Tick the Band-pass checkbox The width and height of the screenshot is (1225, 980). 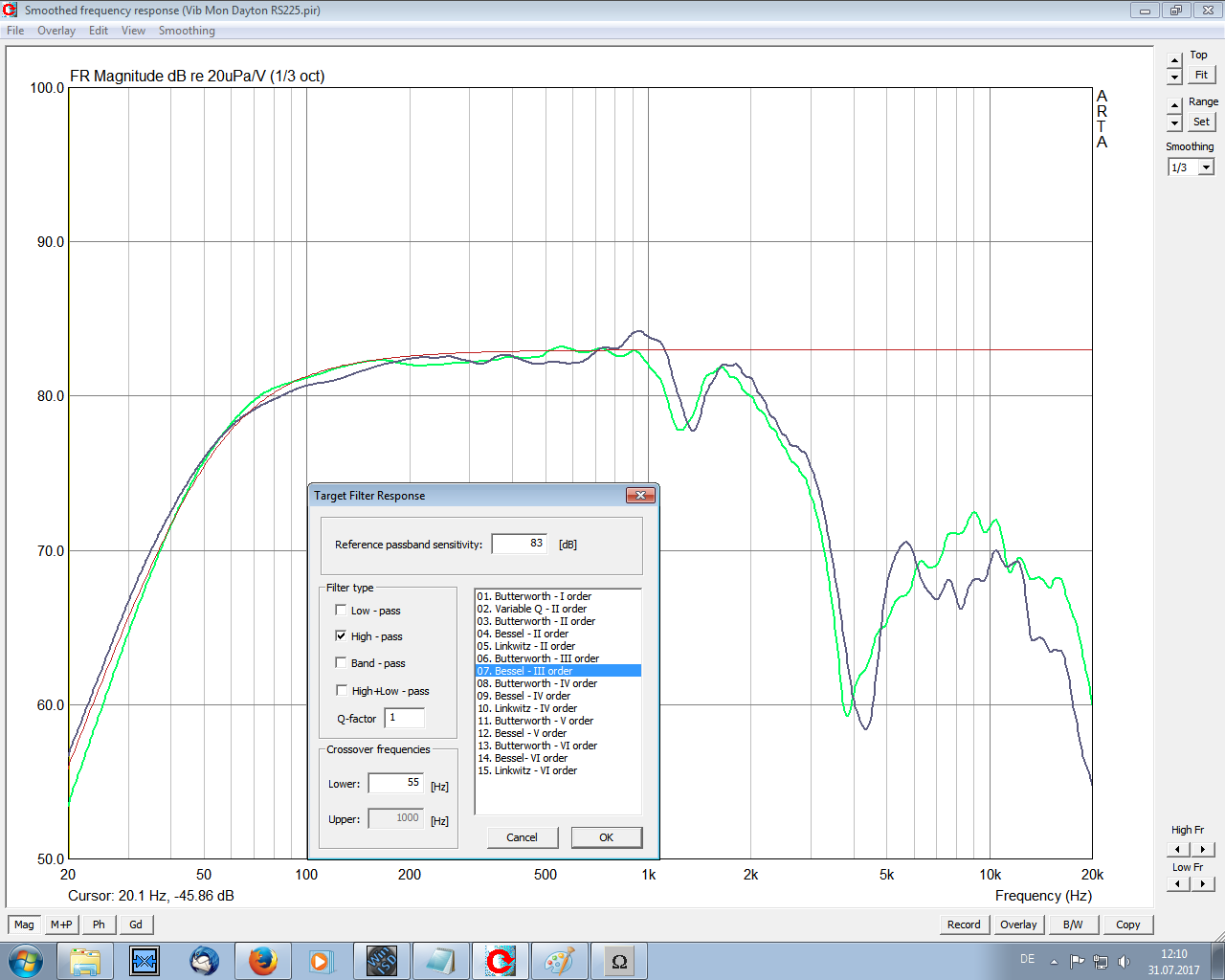click(x=341, y=663)
